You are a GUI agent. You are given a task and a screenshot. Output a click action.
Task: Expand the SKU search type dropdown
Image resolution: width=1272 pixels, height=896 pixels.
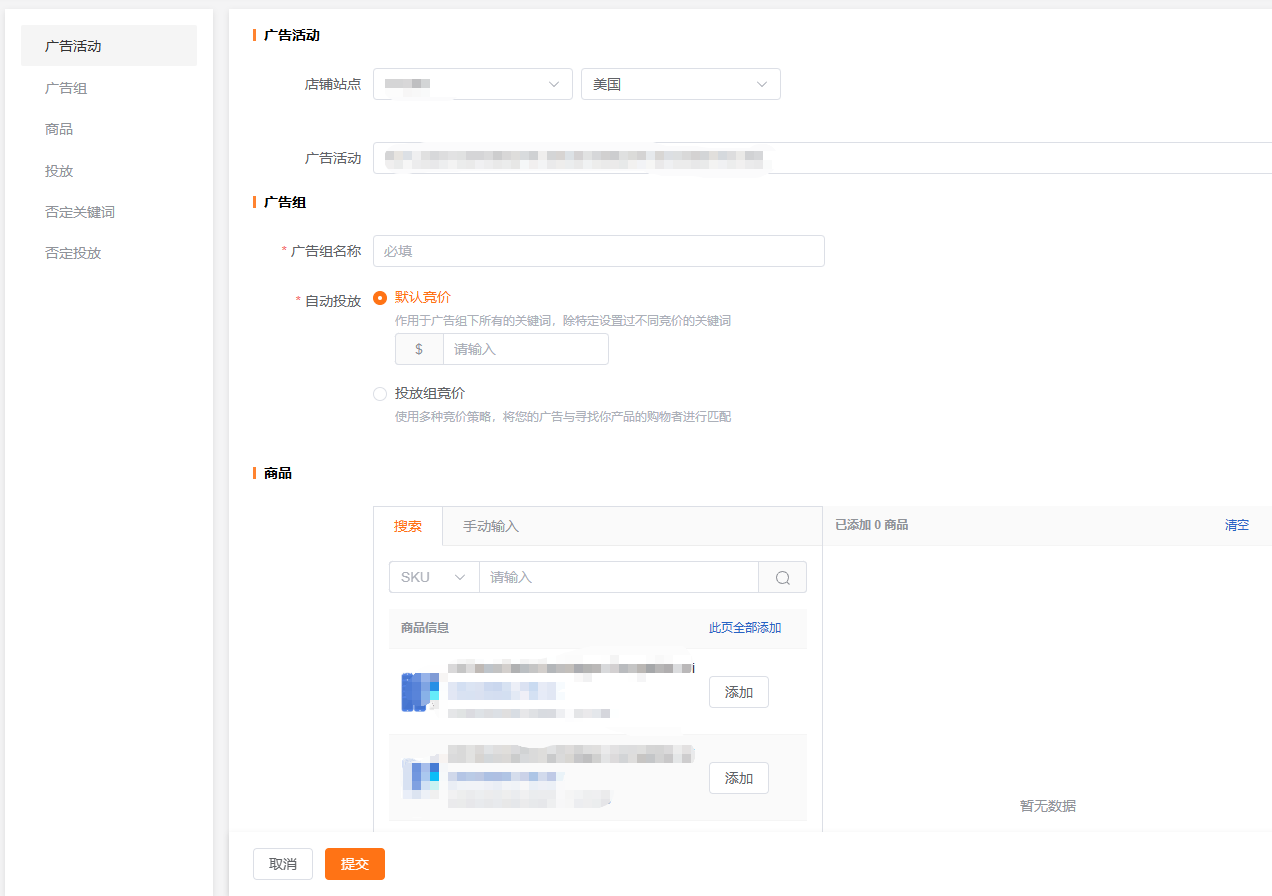tap(434, 578)
